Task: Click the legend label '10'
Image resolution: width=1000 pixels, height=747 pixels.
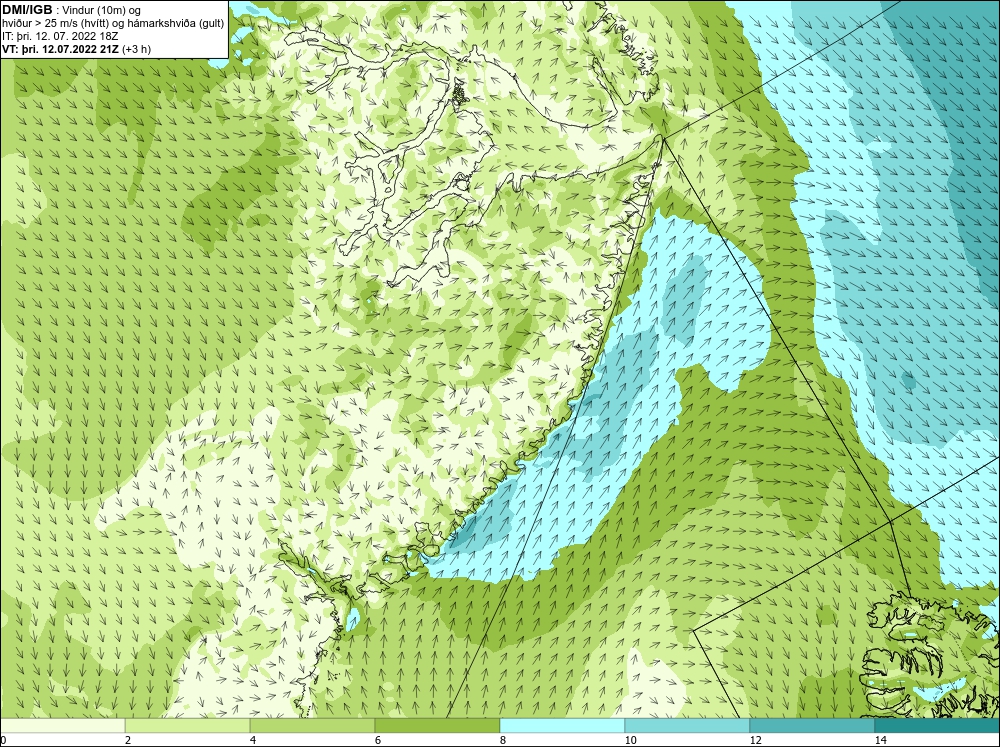Action: point(630,740)
